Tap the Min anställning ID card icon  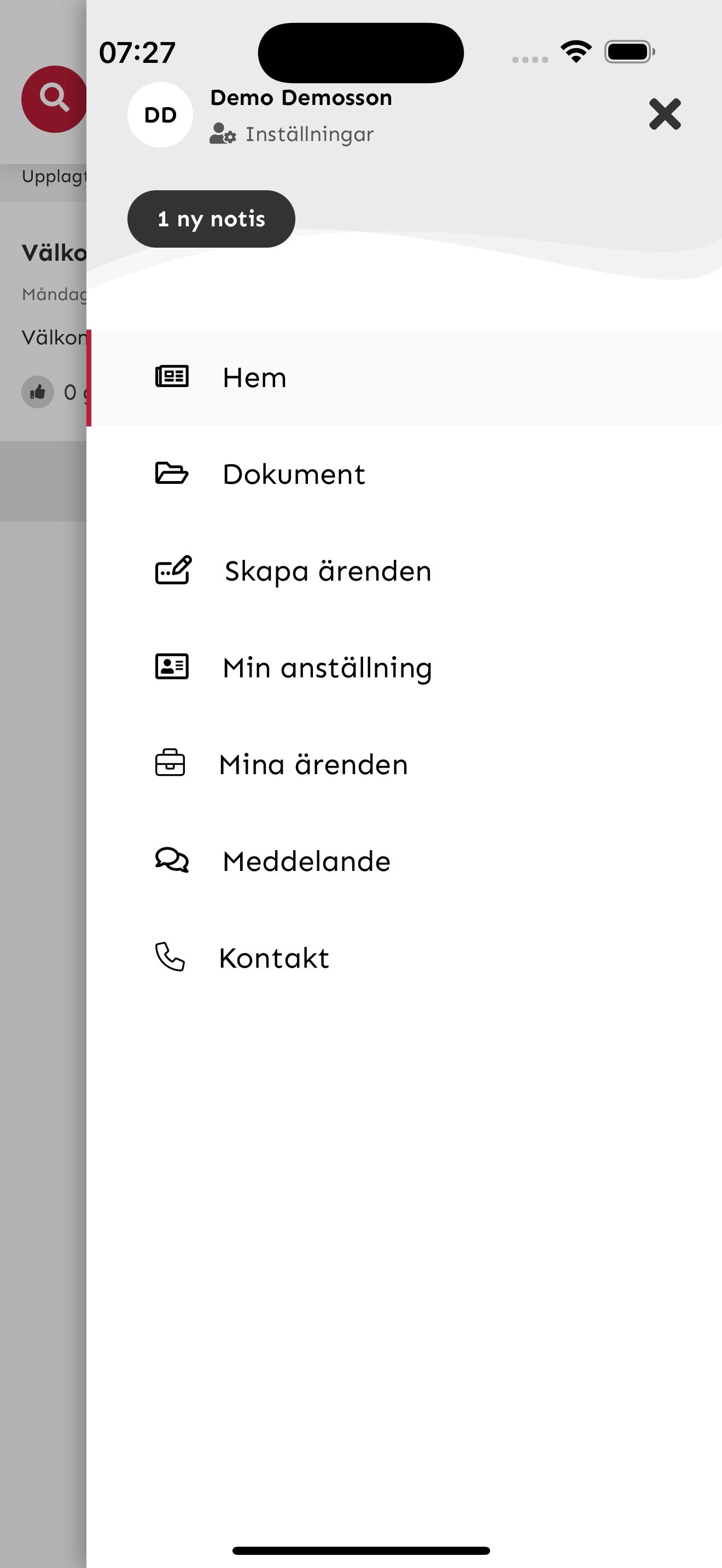click(172, 666)
